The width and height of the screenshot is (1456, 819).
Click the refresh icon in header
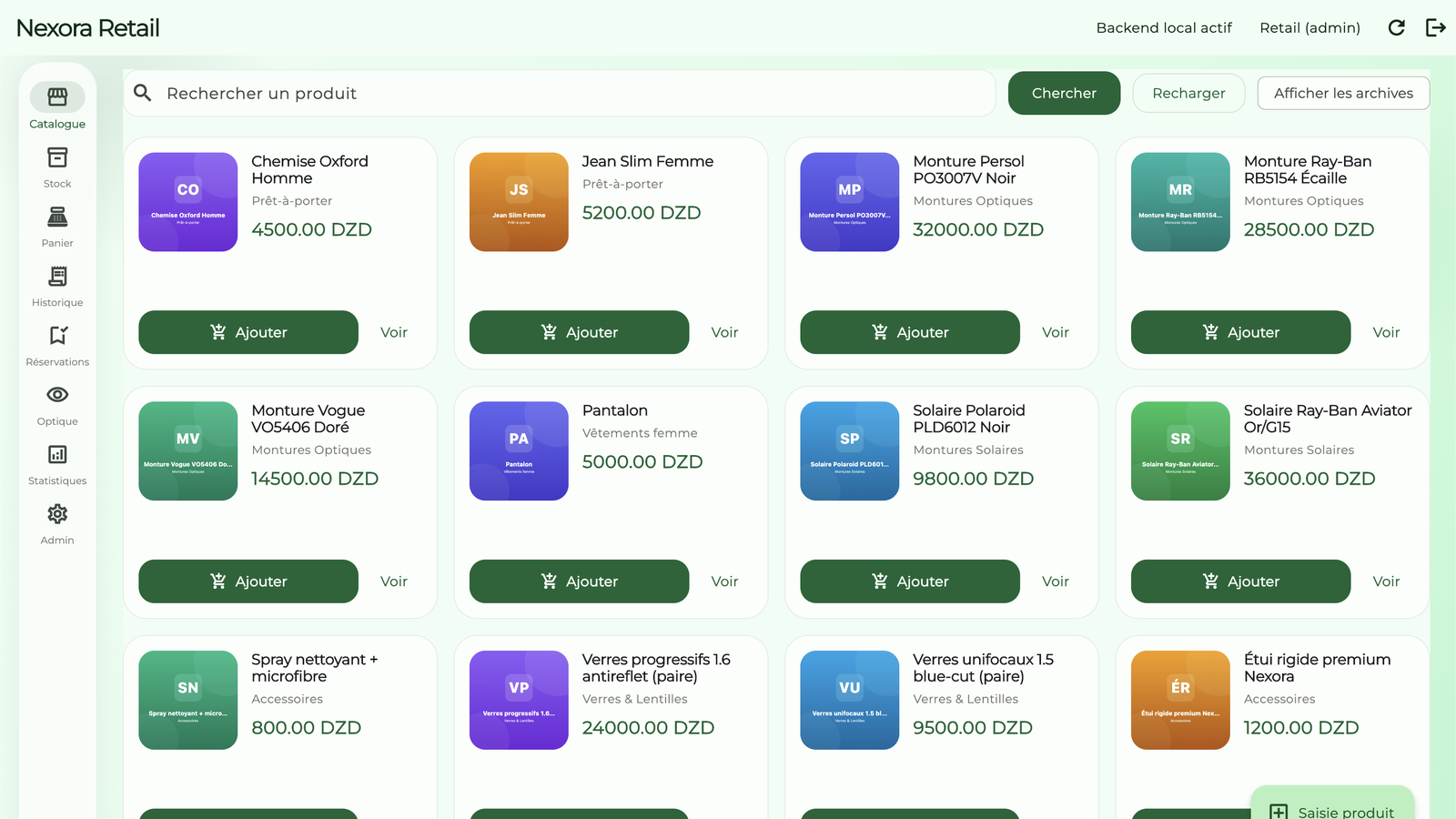coord(1397,27)
